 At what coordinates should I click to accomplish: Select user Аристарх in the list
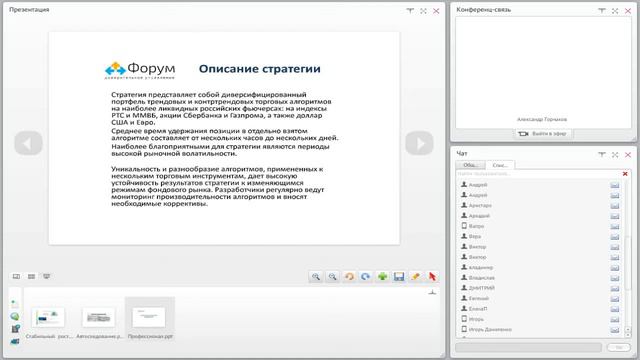click(480, 206)
